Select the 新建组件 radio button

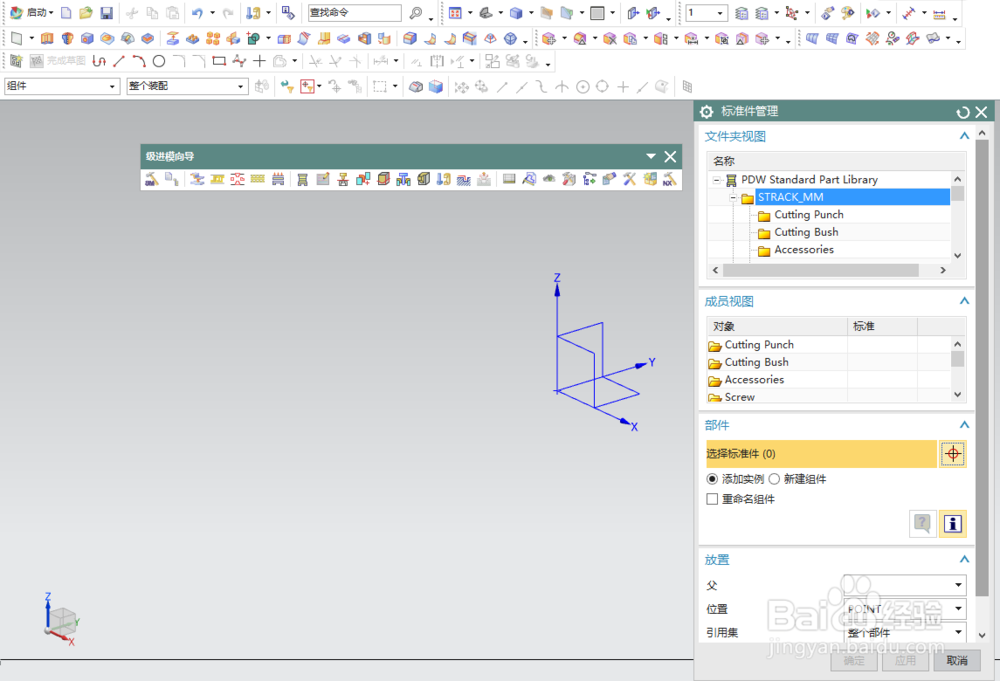pos(774,479)
